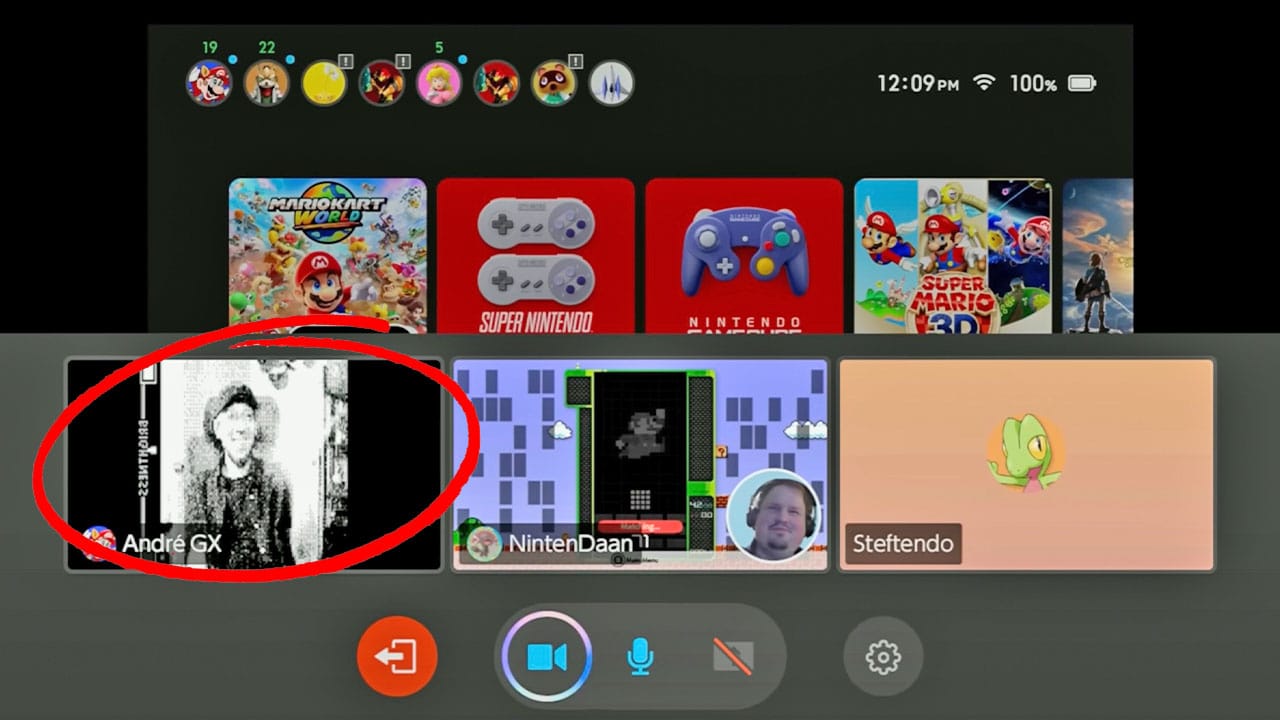Image resolution: width=1280 pixels, height=720 pixels.
Task: Open NintenDaan's Tetris screen share feed
Action: pos(640,465)
